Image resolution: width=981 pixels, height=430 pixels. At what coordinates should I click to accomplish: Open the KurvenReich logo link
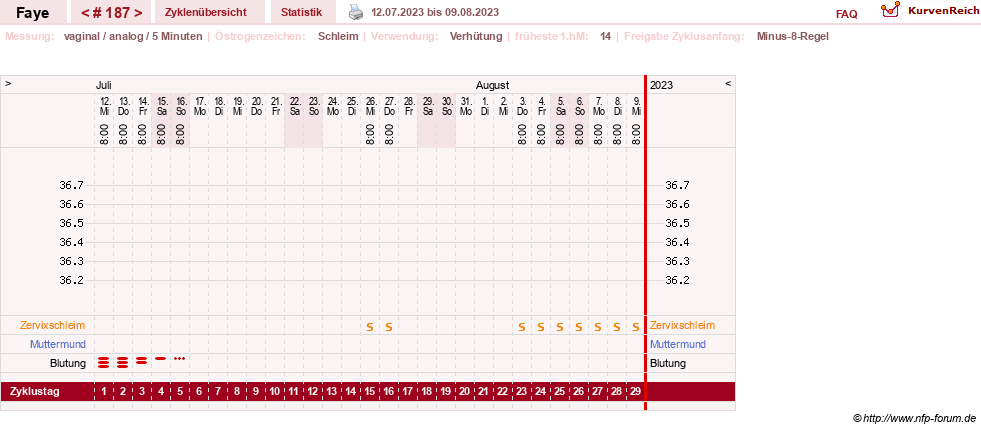[x=929, y=10]
